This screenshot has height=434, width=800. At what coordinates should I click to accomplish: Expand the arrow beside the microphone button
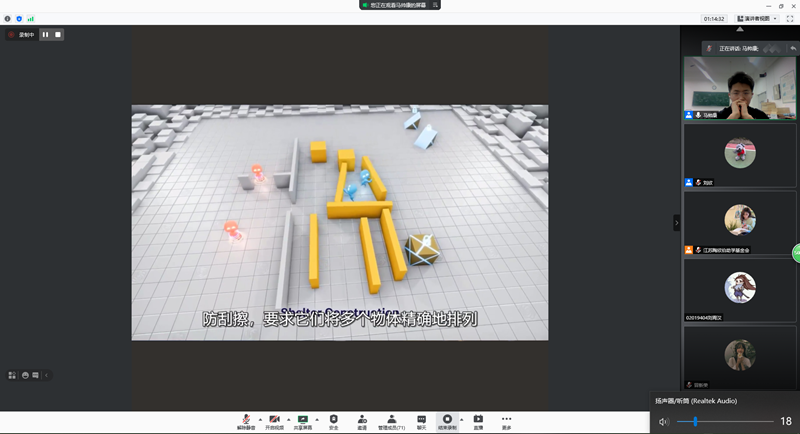260,418
